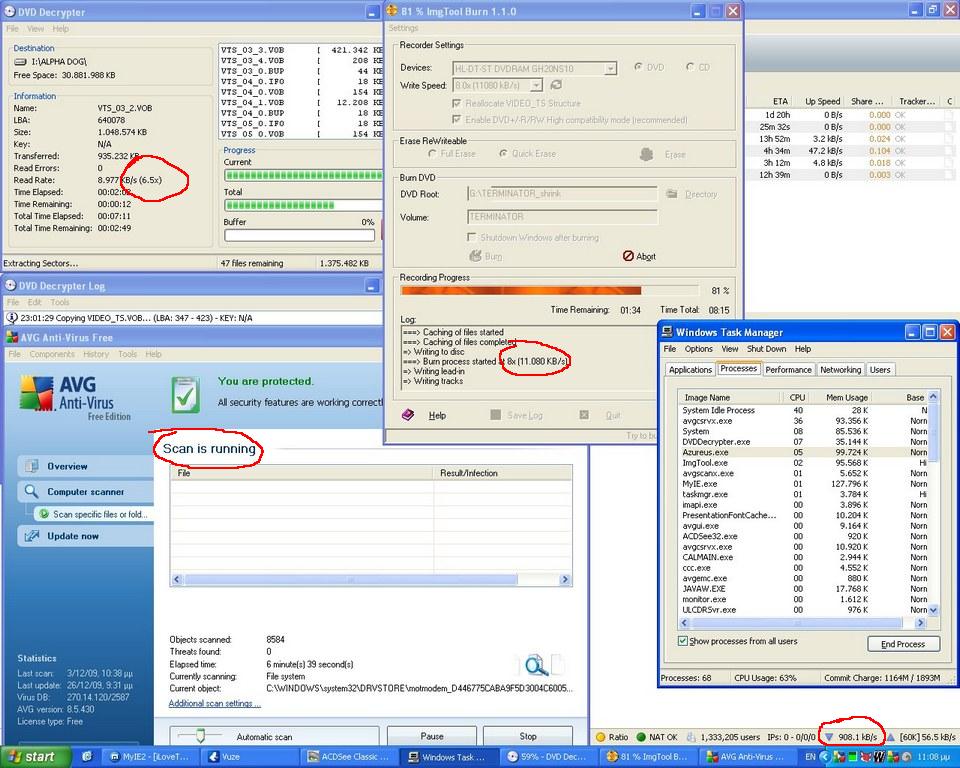960x768 pixels.
Task: Click the Quit icon in ImgTool Burn
Action: pos(584,415)
